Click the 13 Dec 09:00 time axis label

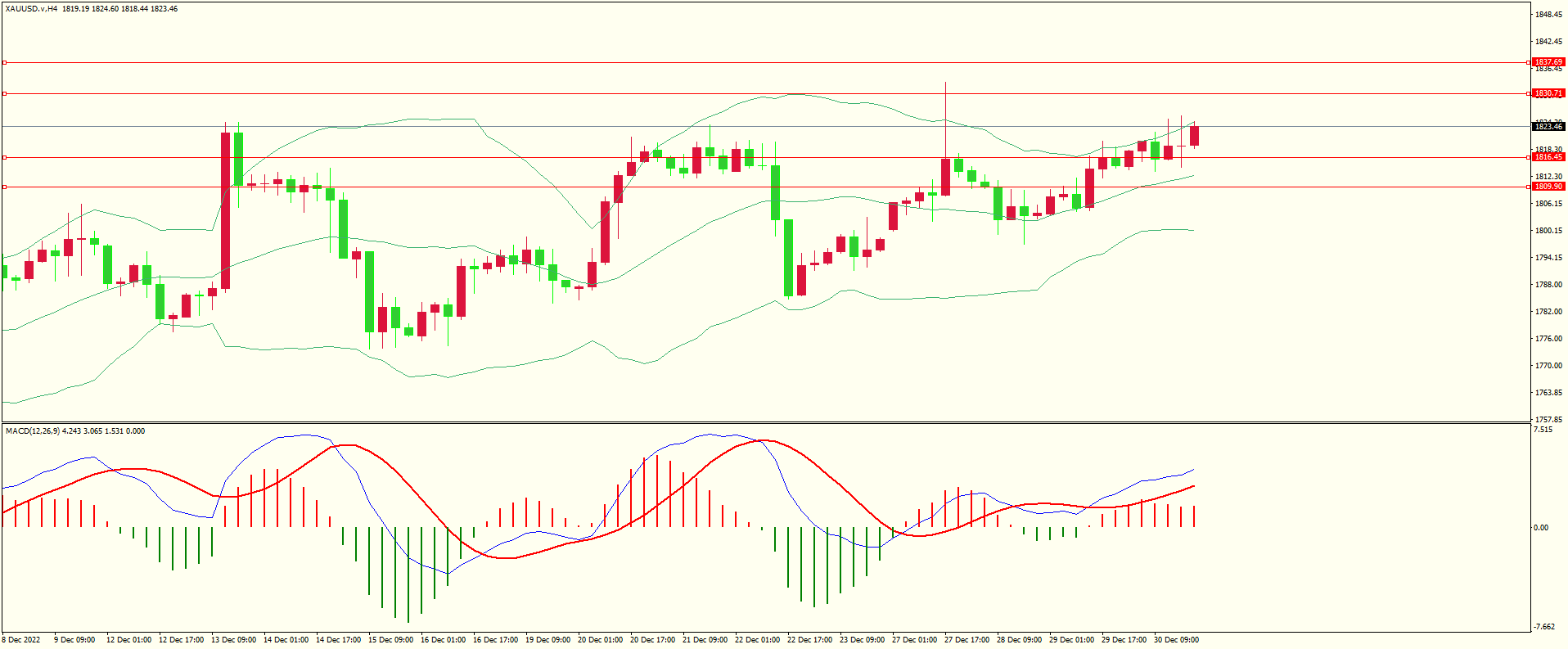[233, 640]
